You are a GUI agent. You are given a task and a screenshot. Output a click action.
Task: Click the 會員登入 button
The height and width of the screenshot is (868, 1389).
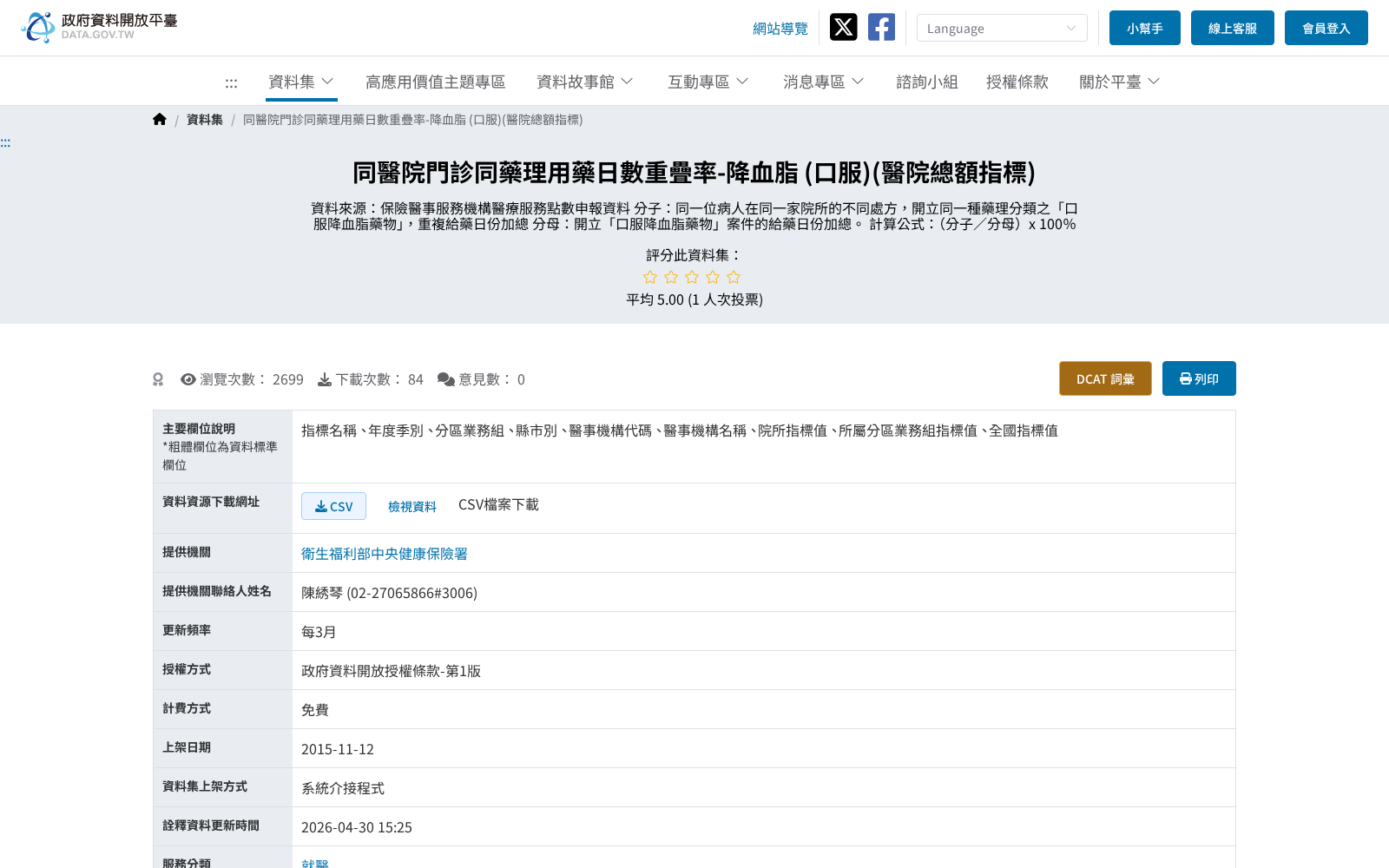click(1326, 28)
